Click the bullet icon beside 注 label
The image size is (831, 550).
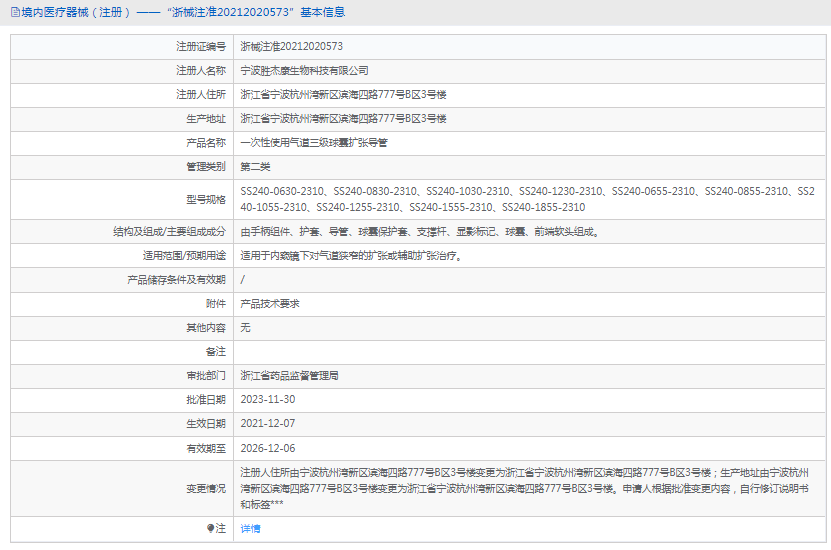(x=210, y=528)
